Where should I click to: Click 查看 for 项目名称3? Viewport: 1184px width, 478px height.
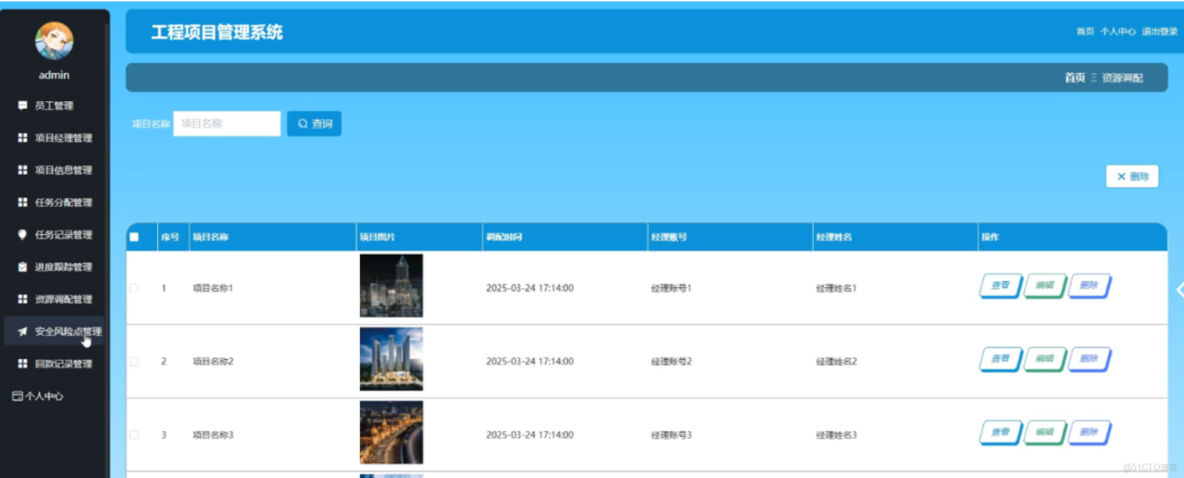(1001, 433)
